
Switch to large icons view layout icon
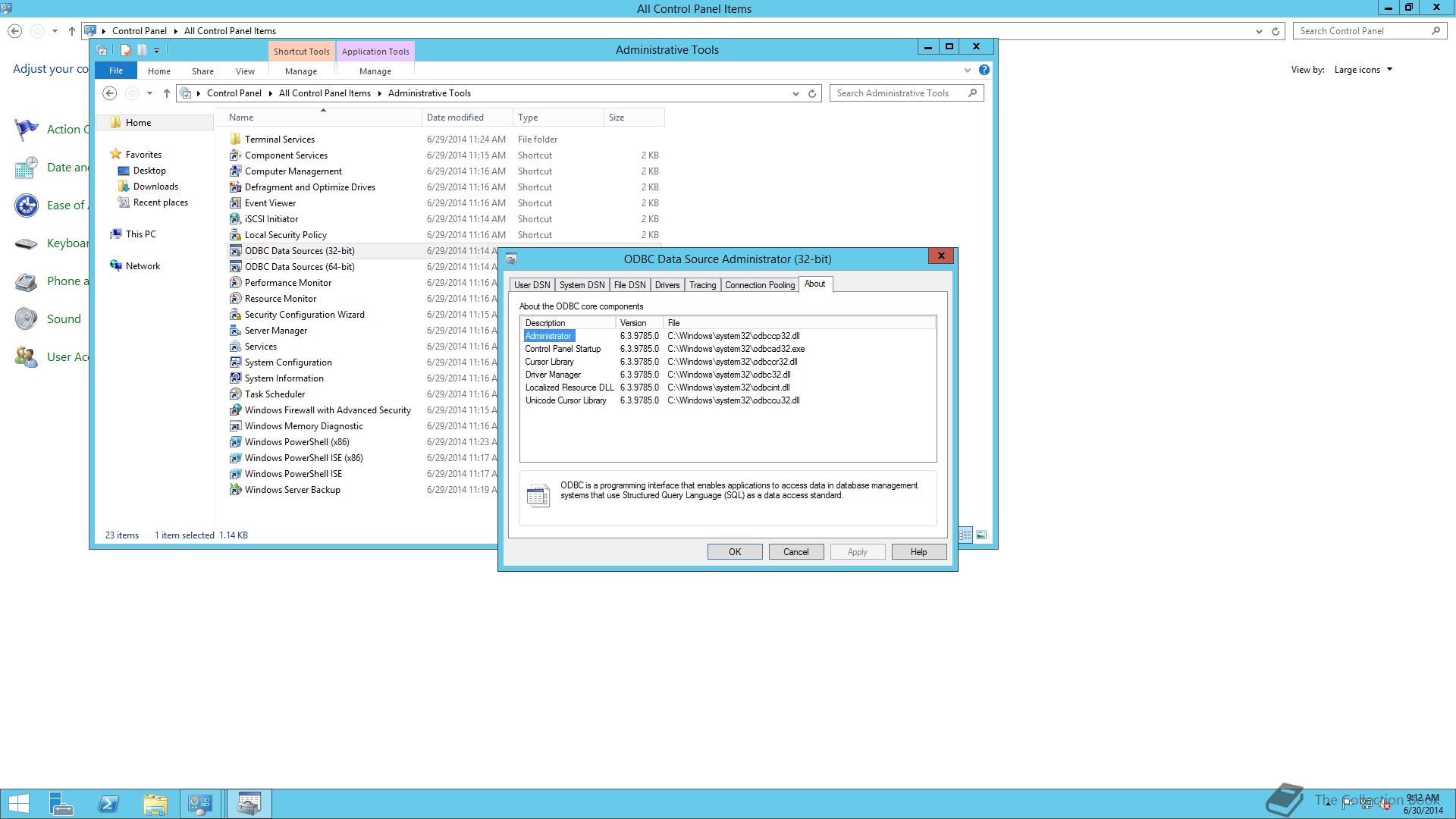point(981,535)
